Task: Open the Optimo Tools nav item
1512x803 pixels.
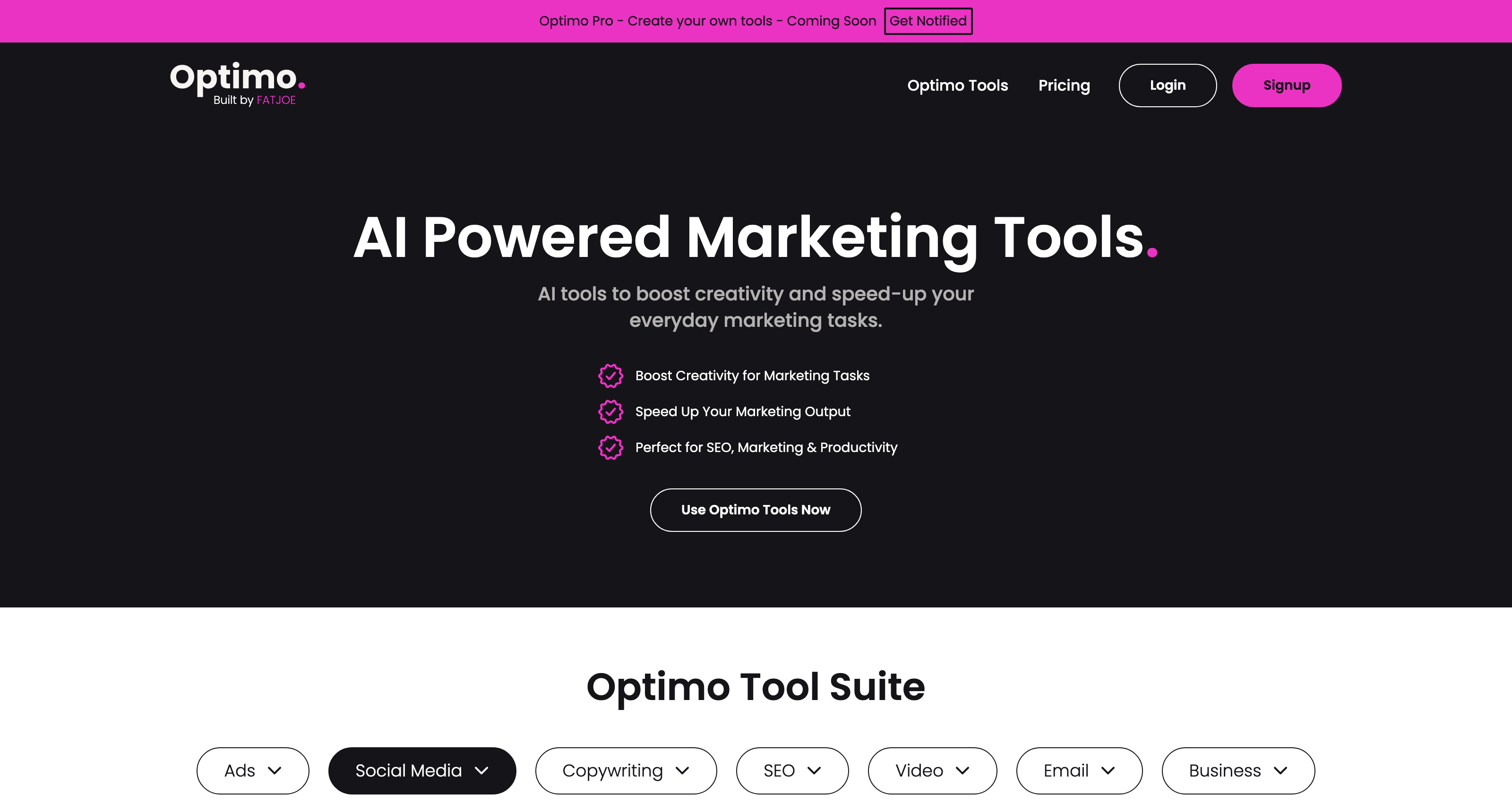Action: click(957, 85)
